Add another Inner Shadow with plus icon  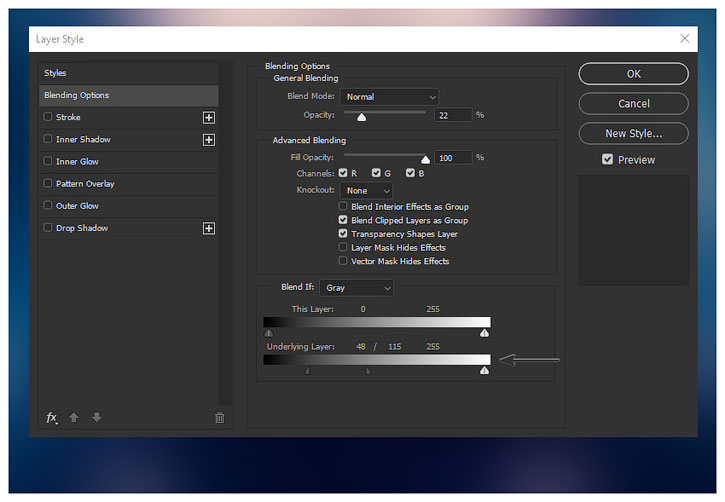[209, 140]
